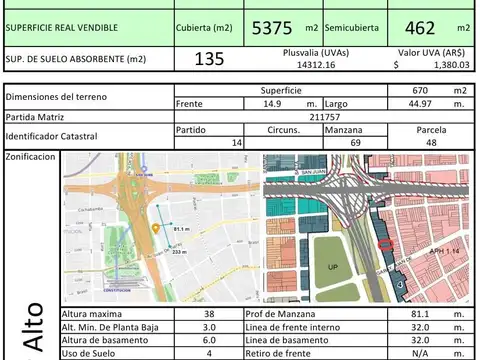Image resolution: width=480 pixels, height=360 pixels.
Task: Select the Parcela value 48
Action: click(431, 143)
